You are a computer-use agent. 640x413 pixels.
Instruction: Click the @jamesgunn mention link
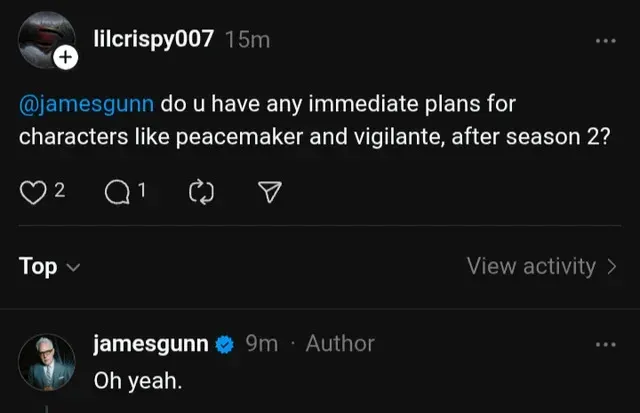(x=86, y=105)
